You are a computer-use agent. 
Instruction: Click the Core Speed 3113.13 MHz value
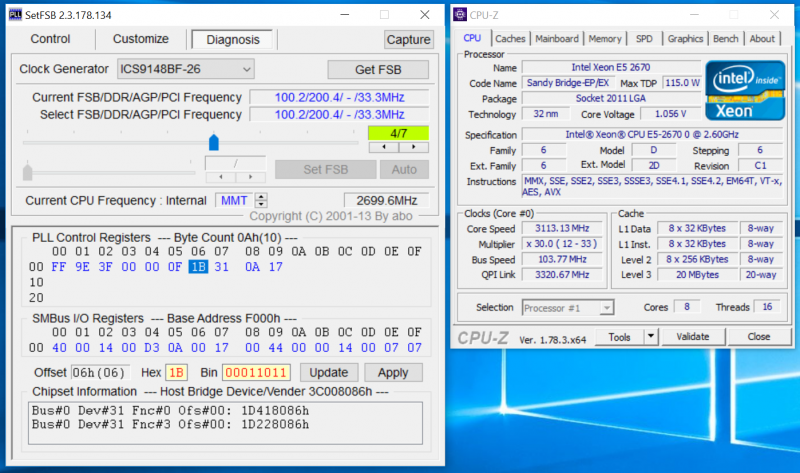(562, 228)
